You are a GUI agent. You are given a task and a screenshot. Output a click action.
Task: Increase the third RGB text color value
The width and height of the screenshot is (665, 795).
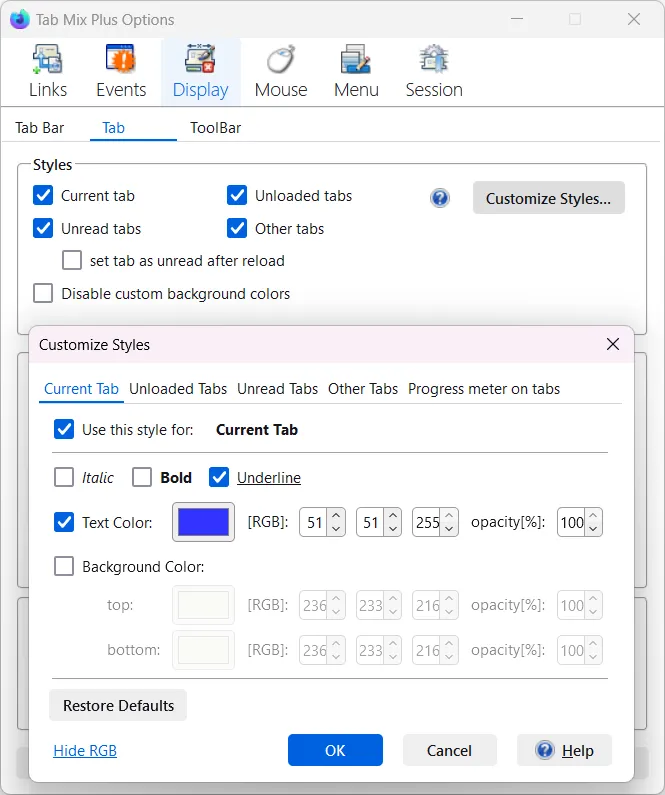pos(450,516)
